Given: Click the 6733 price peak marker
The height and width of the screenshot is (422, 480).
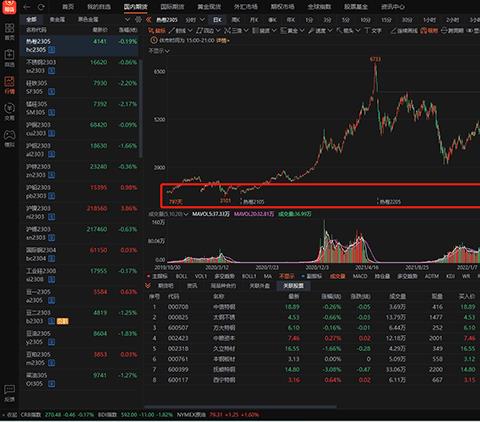Looking at the screenshot, I should click(375, 59).
